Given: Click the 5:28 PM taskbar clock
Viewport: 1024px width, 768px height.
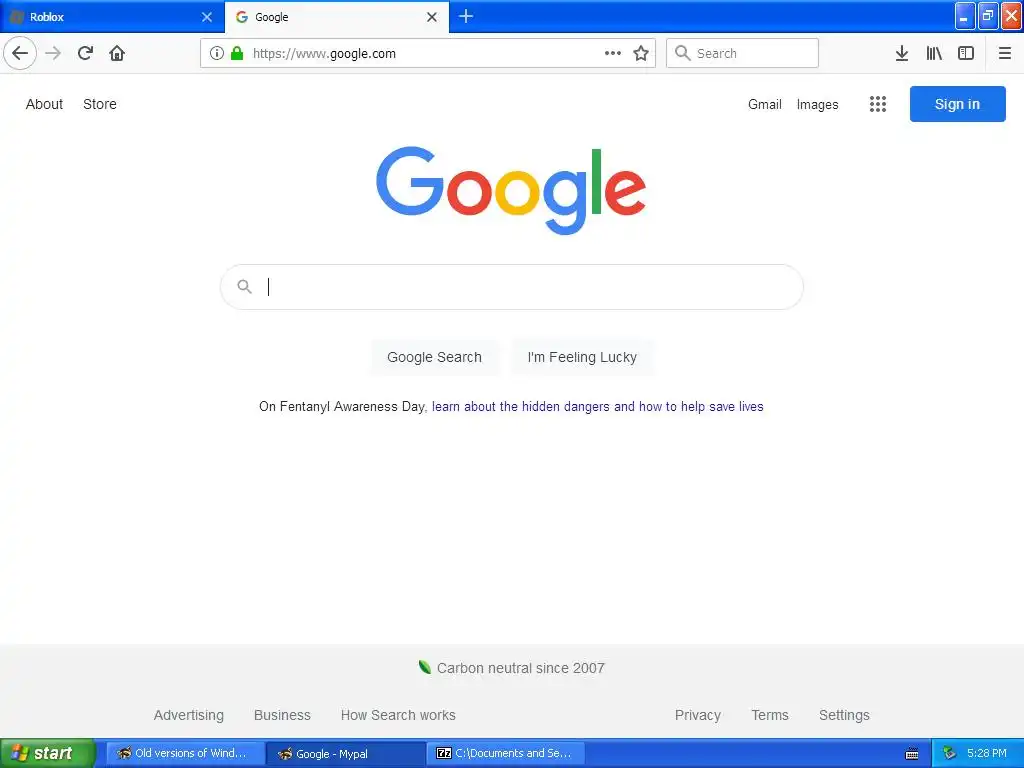Looking at the screenshot, I should [987, 753].
